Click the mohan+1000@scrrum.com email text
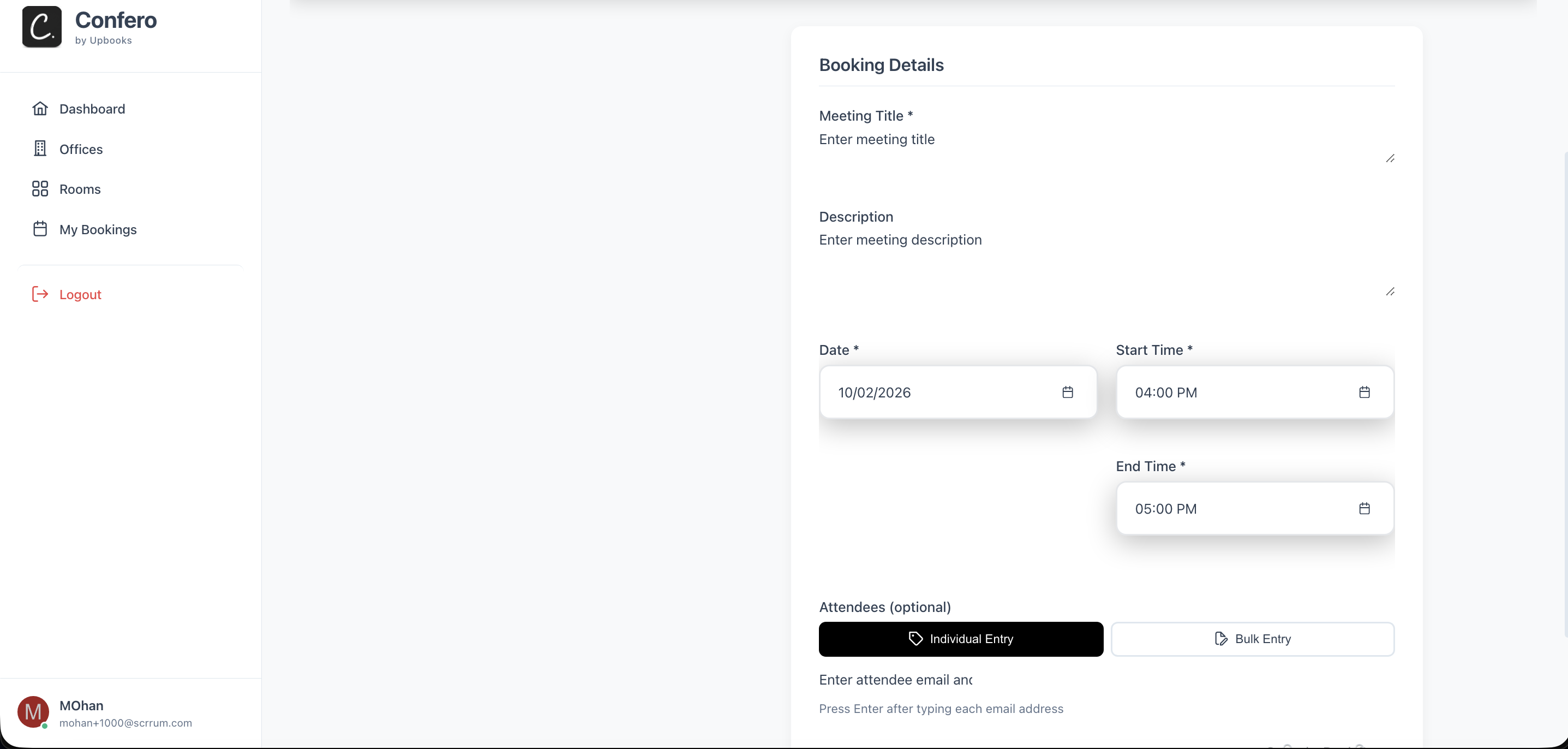The height and width of the screenshot is (749, 1568). point(126,723)
